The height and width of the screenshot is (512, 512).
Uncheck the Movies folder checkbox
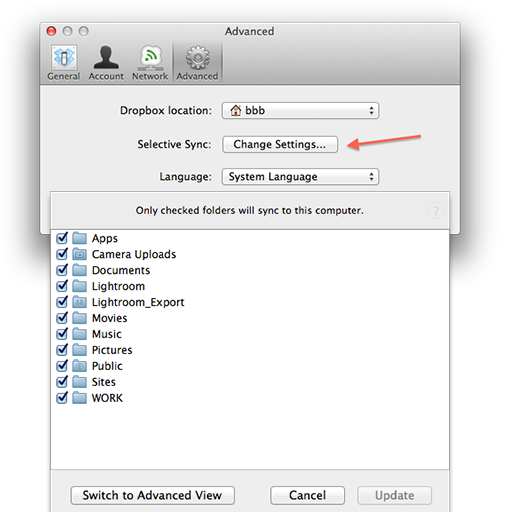(x=62, y=318)
